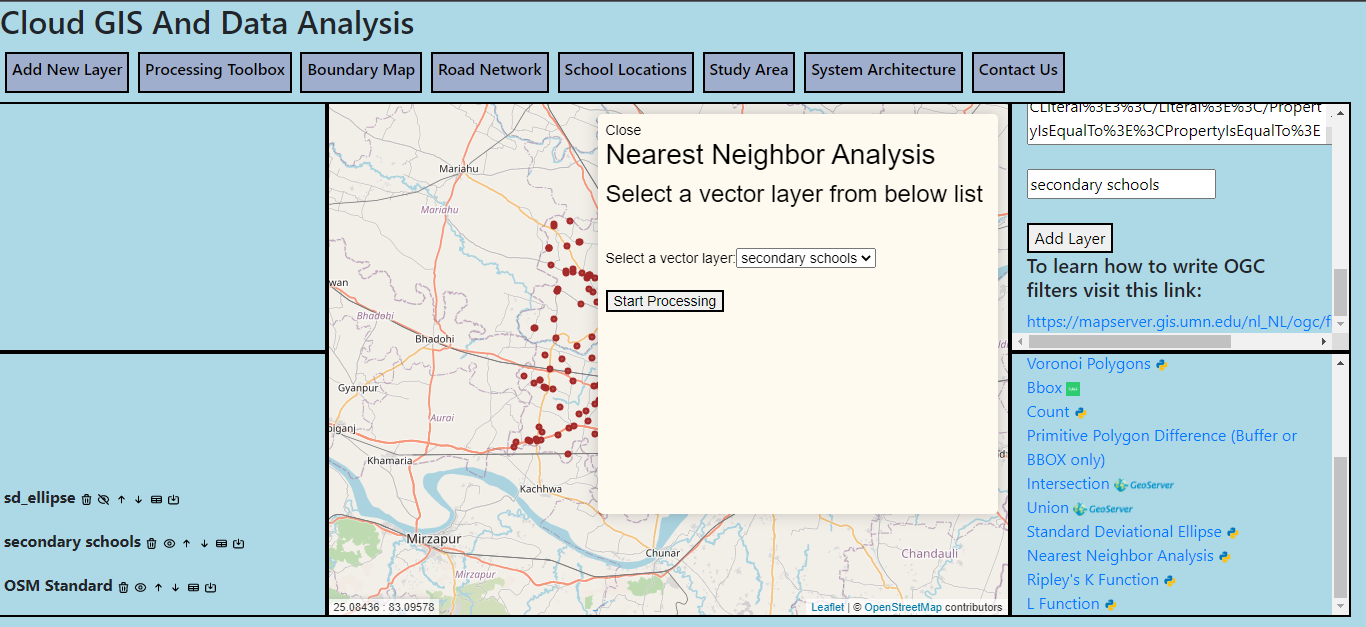Click the Start Processing button
This screenshot has width=1366, height=627.
664,301
